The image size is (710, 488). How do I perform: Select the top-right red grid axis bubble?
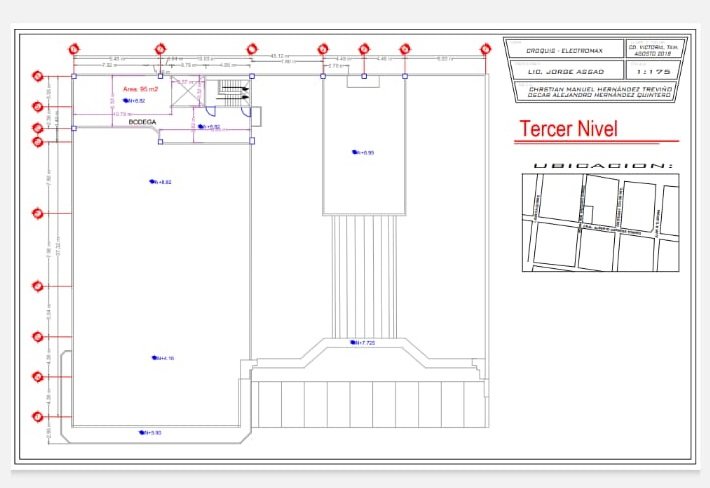(x=485, y=48)
